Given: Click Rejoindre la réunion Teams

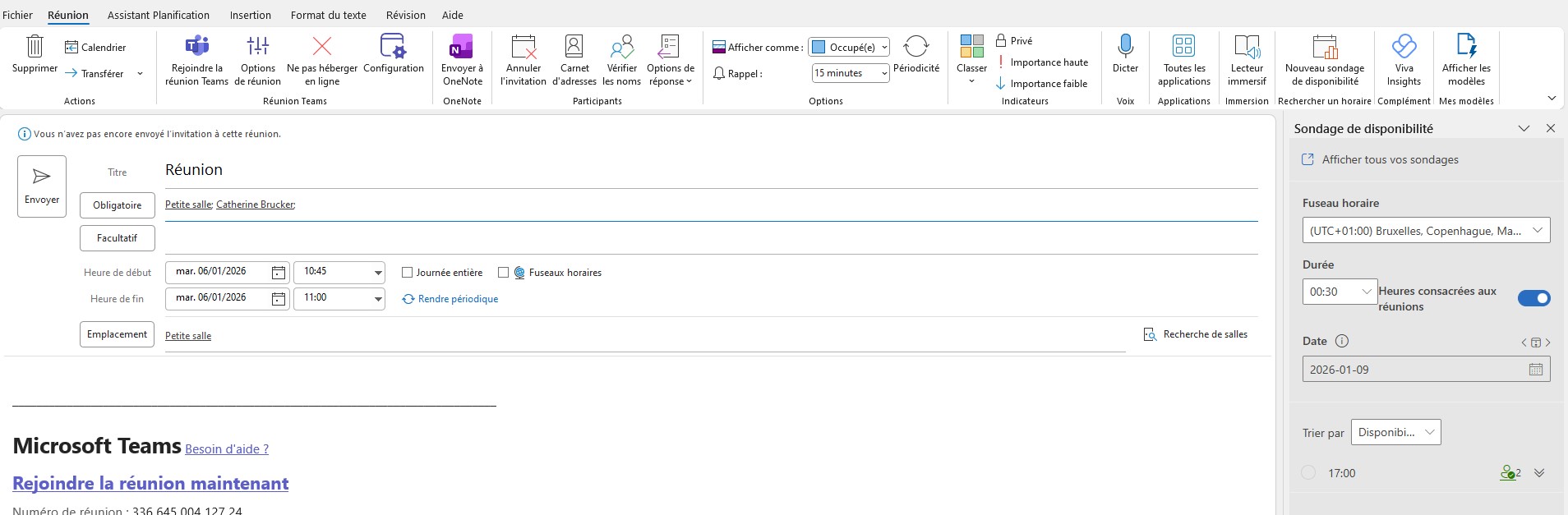Looking at the screenshot, I should click(x=196, y=60).
